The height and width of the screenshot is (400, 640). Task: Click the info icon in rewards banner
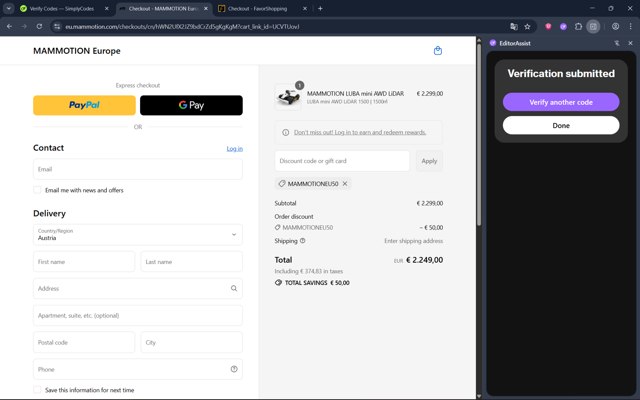pos(286,132)
